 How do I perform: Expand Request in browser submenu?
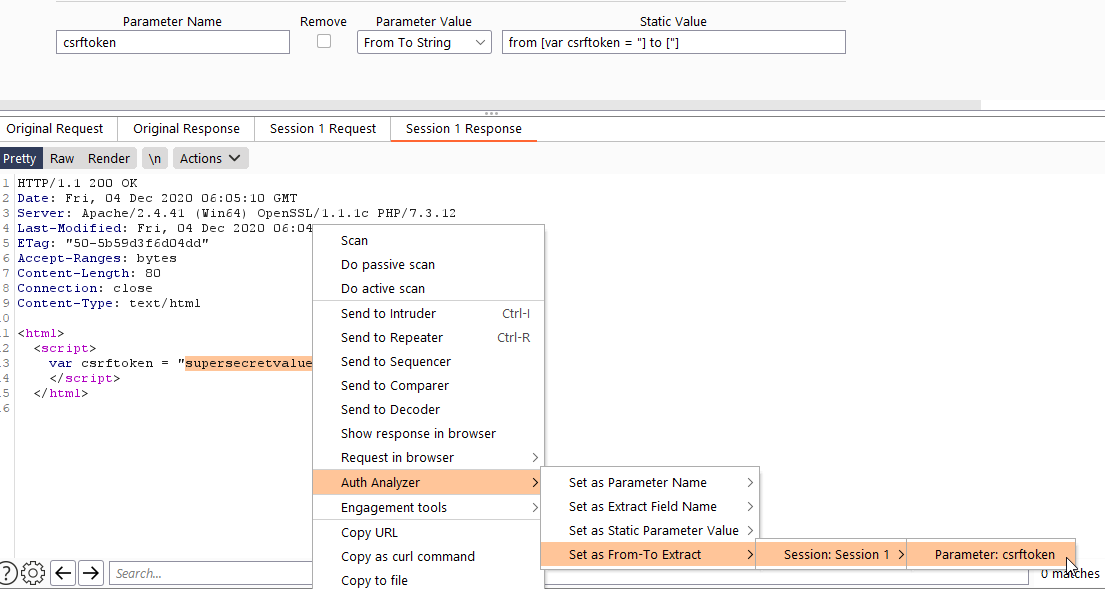click(x=428, y=457)
